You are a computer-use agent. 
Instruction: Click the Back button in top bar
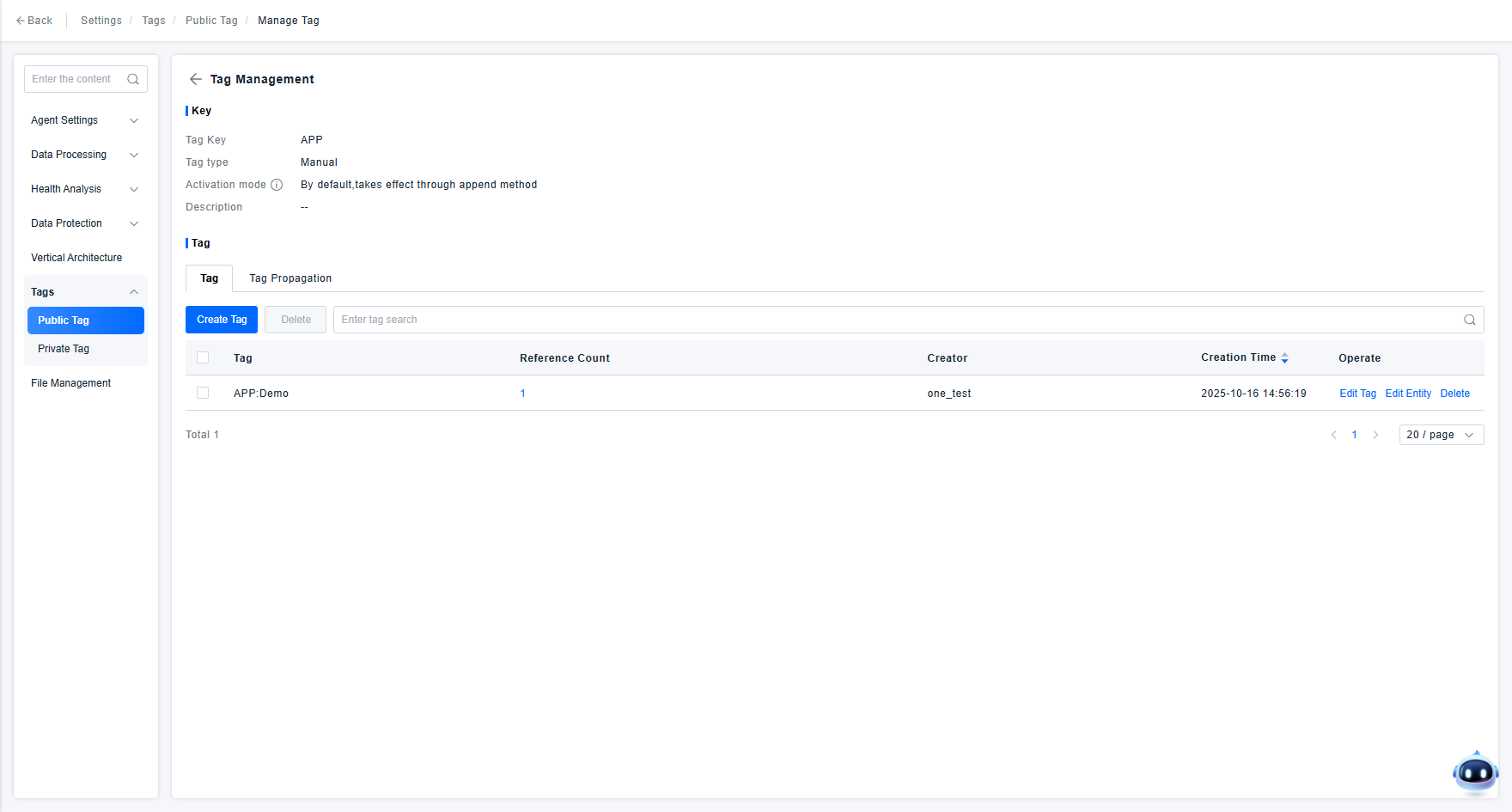tap(34, 21)
